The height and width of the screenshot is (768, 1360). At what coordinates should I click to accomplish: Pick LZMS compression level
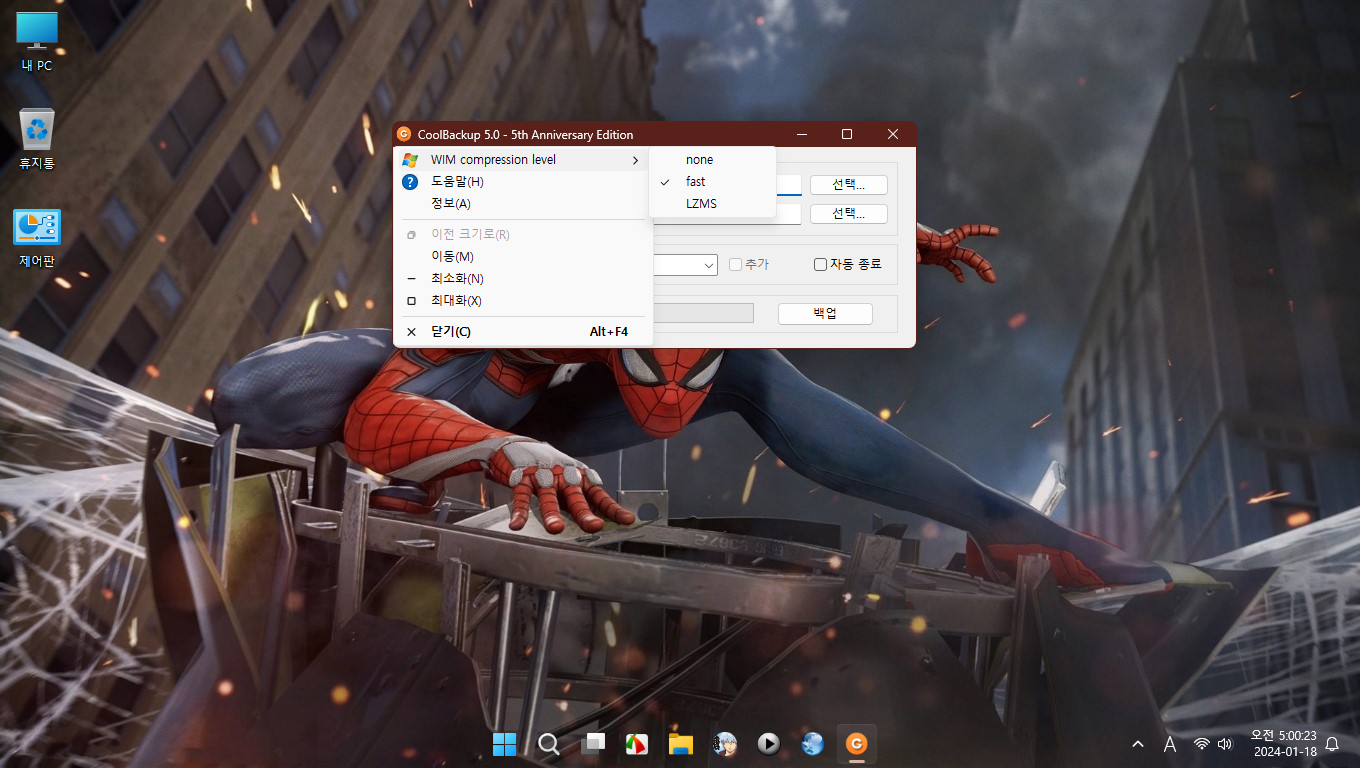(x=712, y=204)
